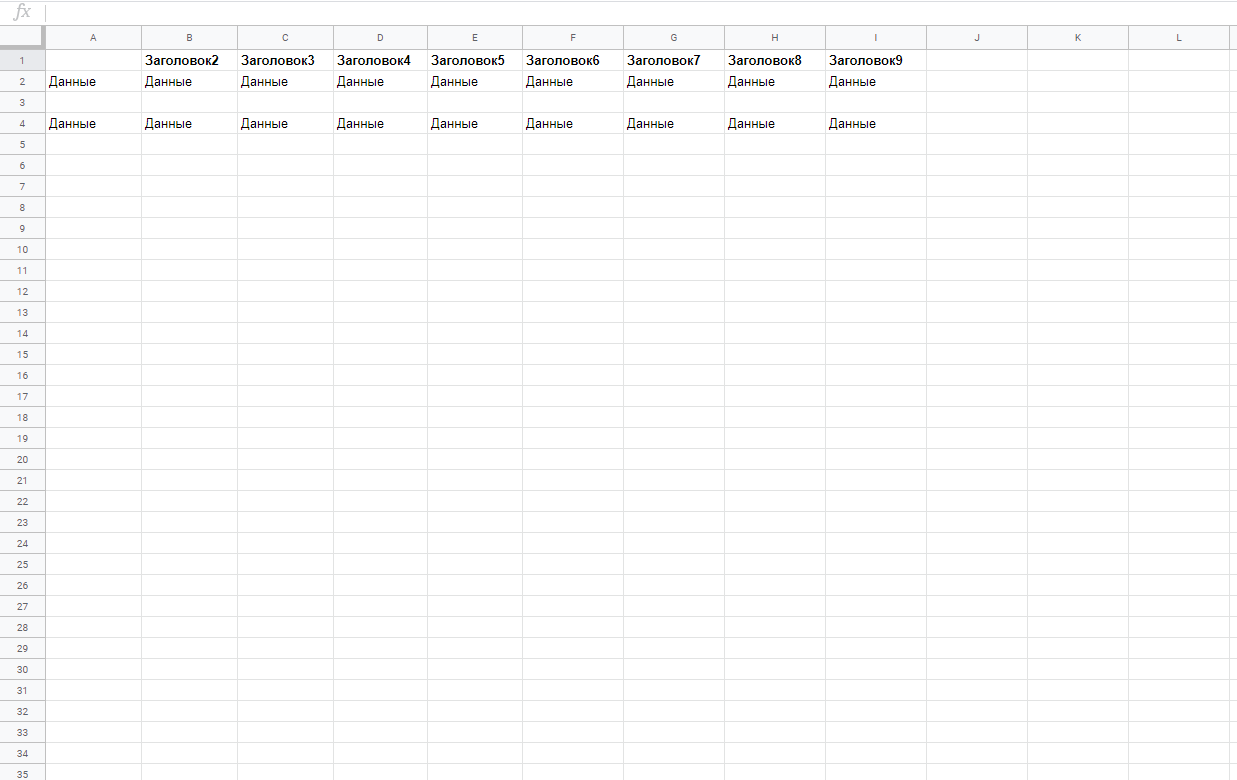Select column G header
Image resolution: width=1237 pixels, height=780 pixels.
(674, 38)
